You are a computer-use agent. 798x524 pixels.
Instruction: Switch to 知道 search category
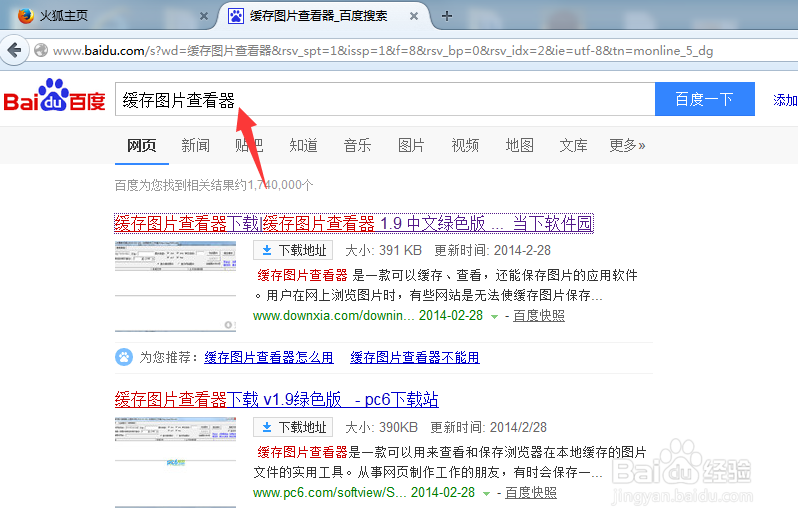pos(303,145)
